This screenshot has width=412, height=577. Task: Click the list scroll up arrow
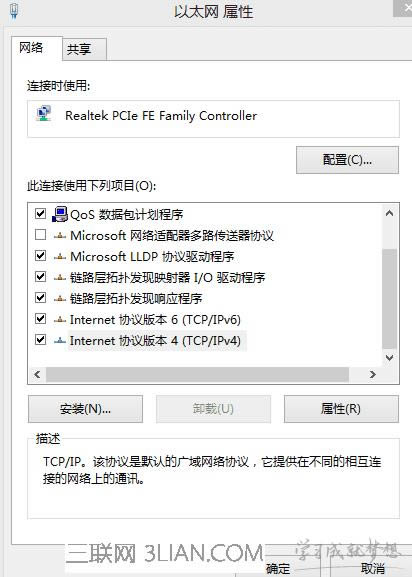click(389, 213)
